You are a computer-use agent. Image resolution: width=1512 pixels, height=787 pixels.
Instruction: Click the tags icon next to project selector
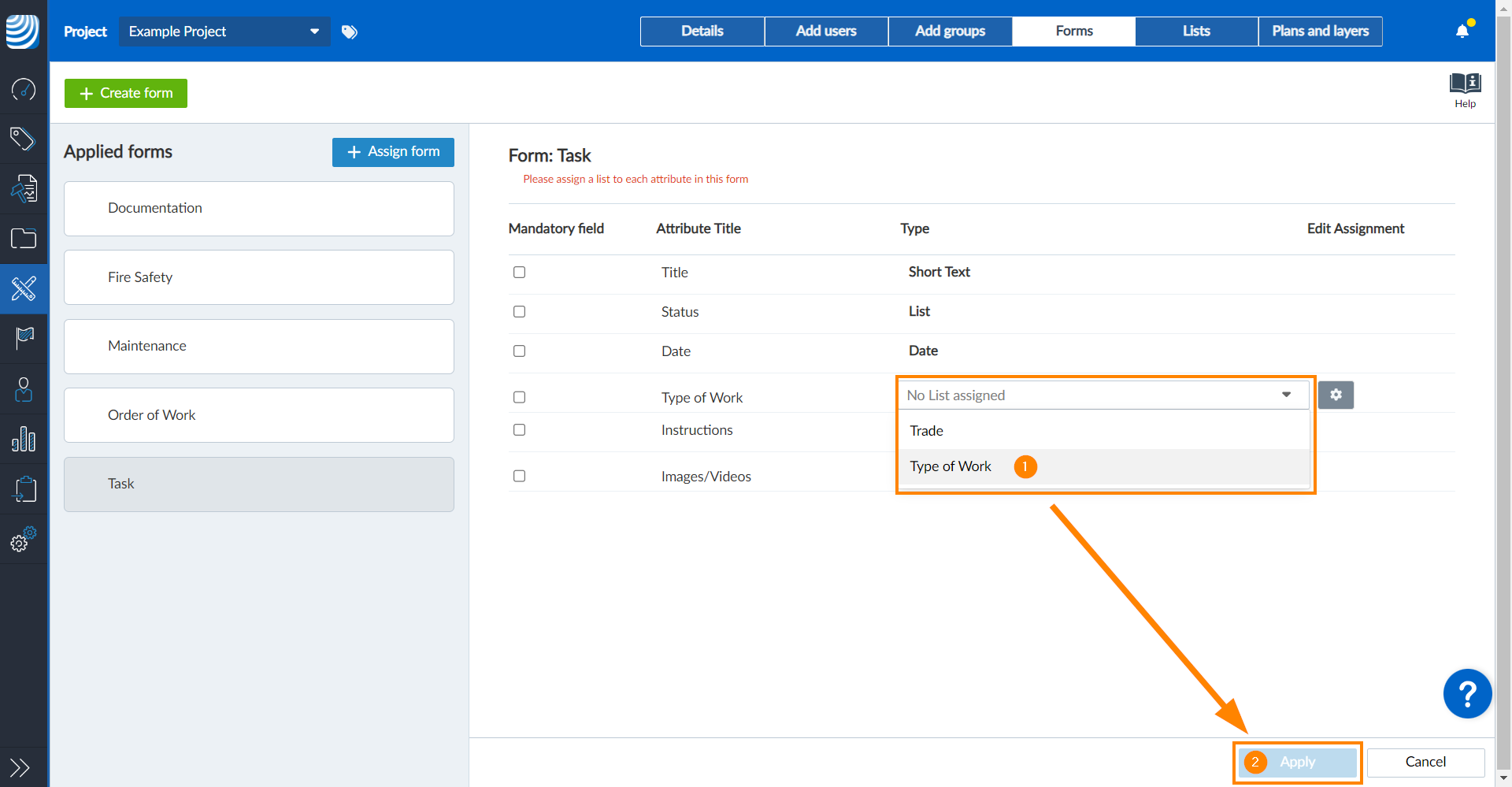pyautogui.click(x=350, y=32)
